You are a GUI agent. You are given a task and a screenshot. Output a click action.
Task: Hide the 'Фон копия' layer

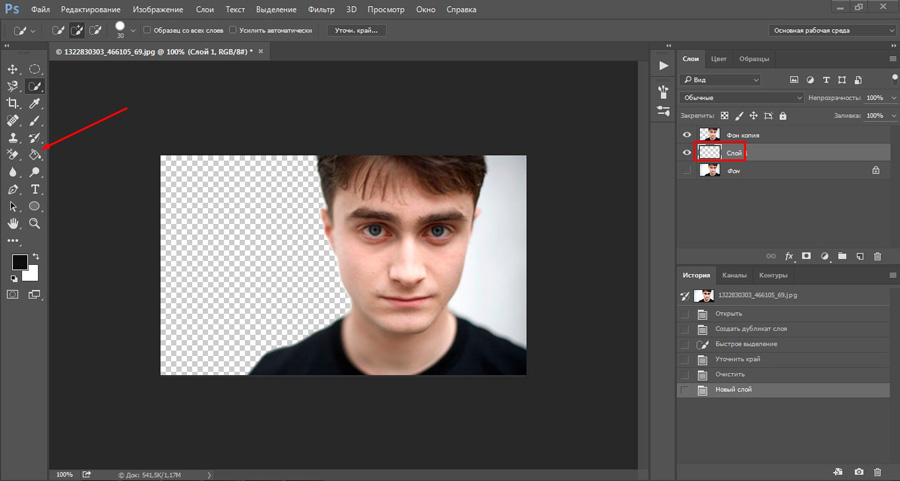tap(686, 134)
